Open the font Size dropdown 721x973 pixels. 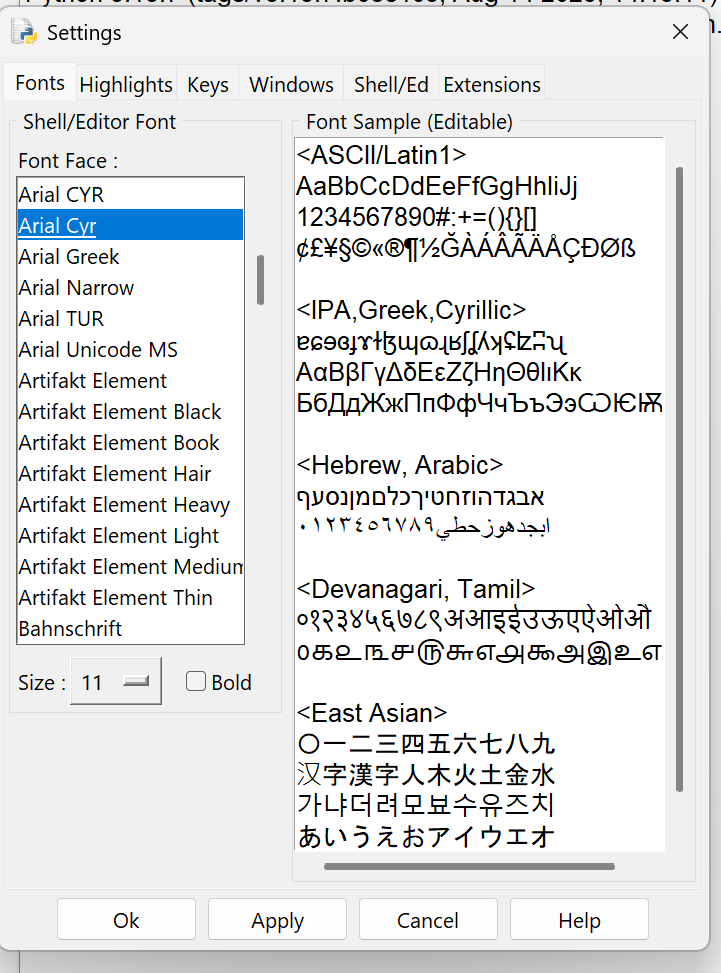(116, 682)
